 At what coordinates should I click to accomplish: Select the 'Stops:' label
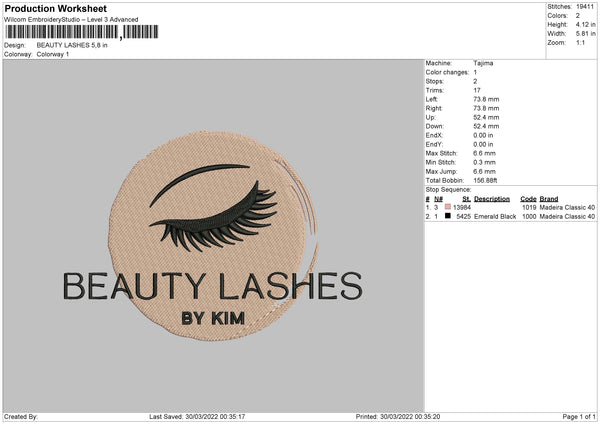(x=435, y=82)
